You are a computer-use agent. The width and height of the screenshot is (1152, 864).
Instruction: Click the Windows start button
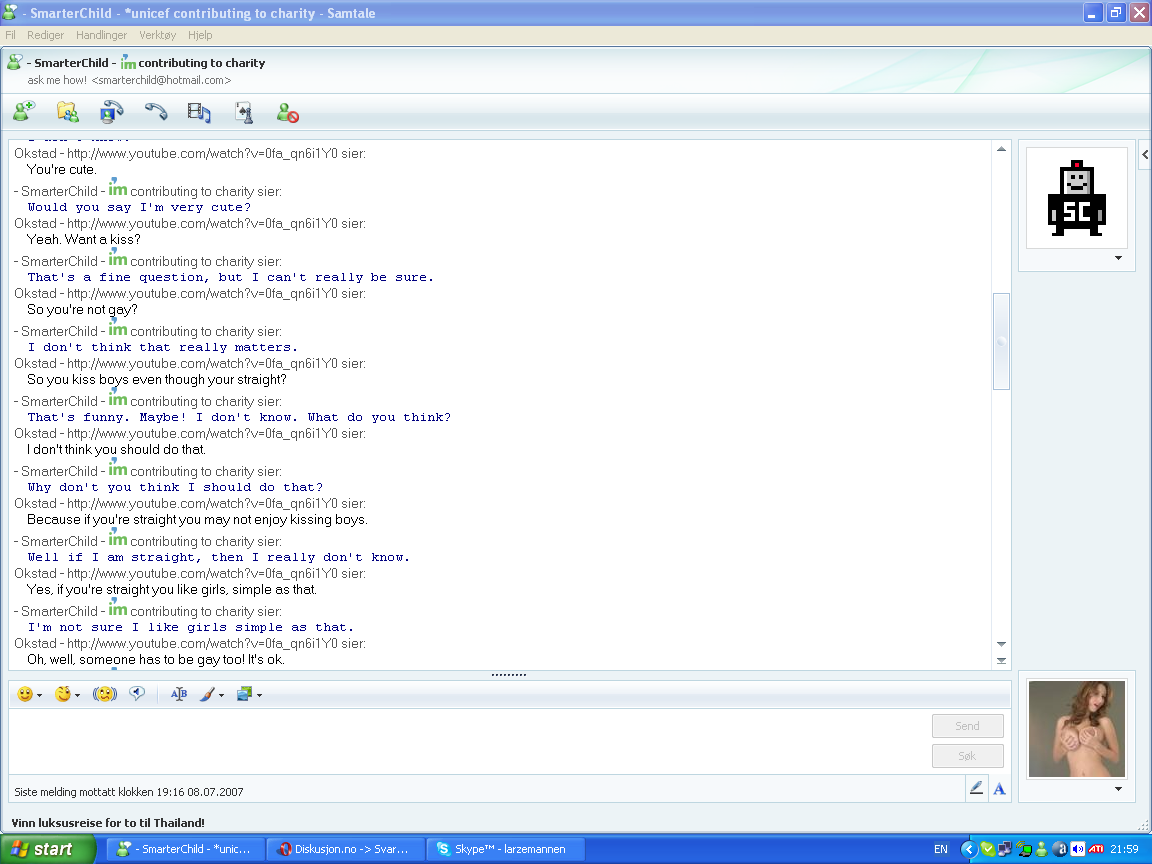coord(48,849)
